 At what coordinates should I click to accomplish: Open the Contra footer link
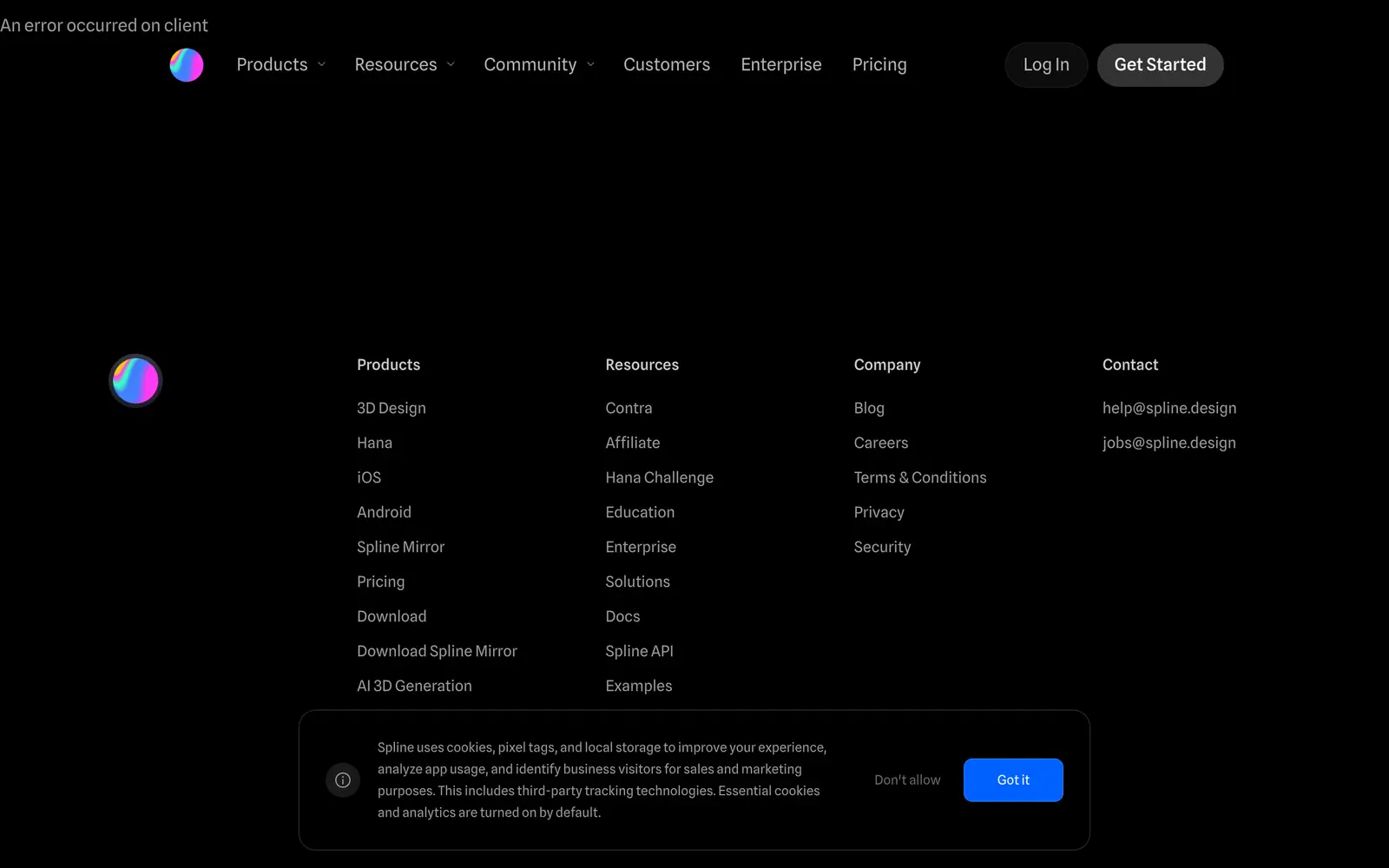click(x=629, y=408)
